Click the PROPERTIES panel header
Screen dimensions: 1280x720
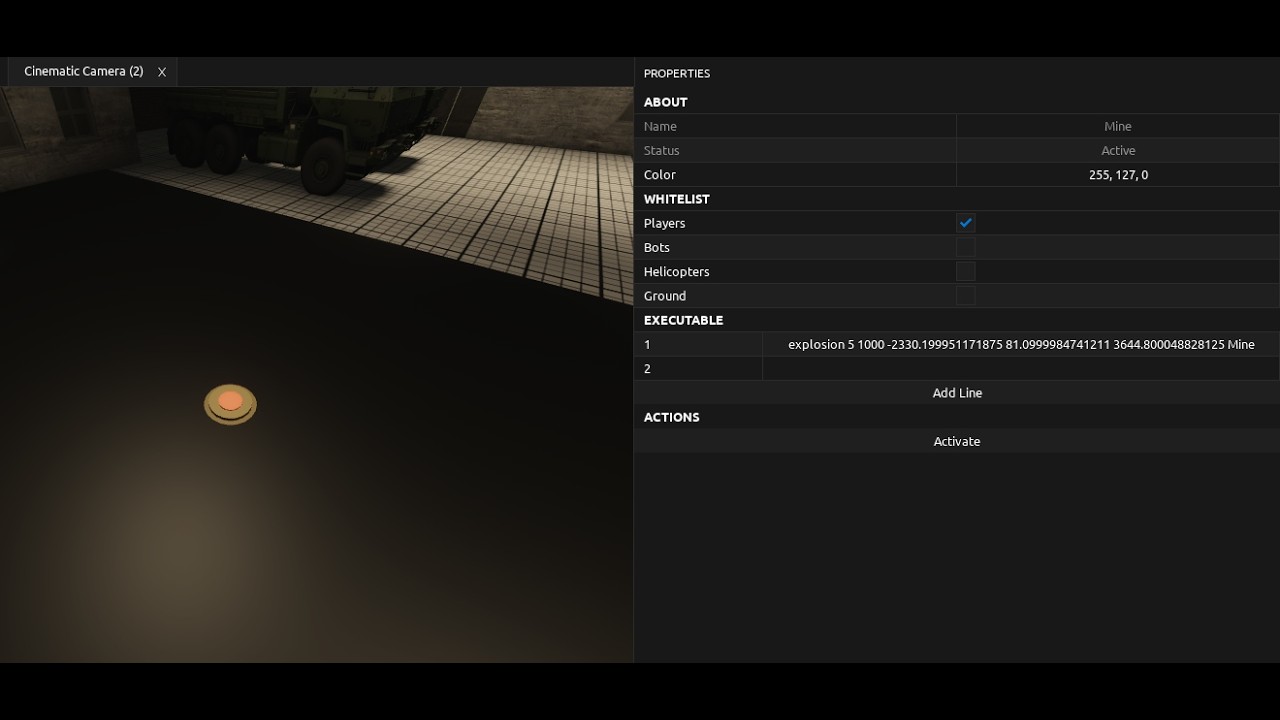(677, 73)
